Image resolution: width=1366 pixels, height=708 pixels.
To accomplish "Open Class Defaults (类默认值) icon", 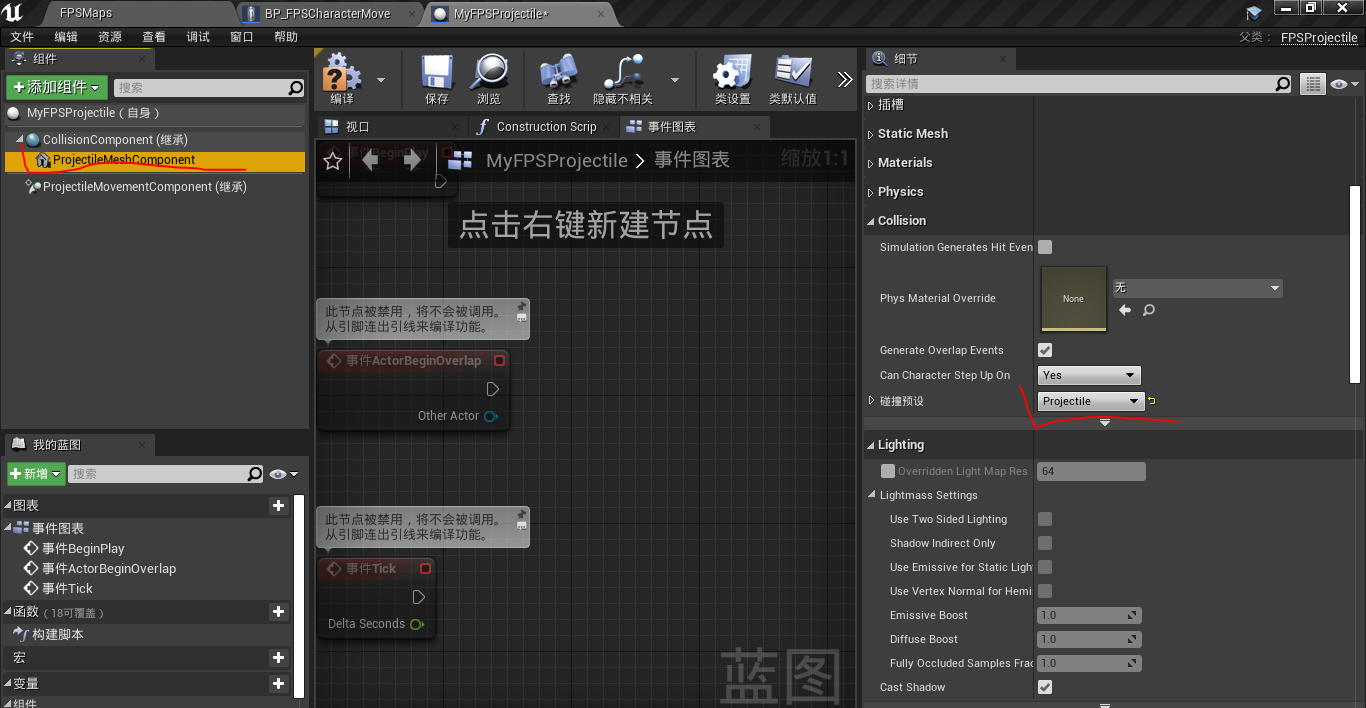I will [793, 72].
